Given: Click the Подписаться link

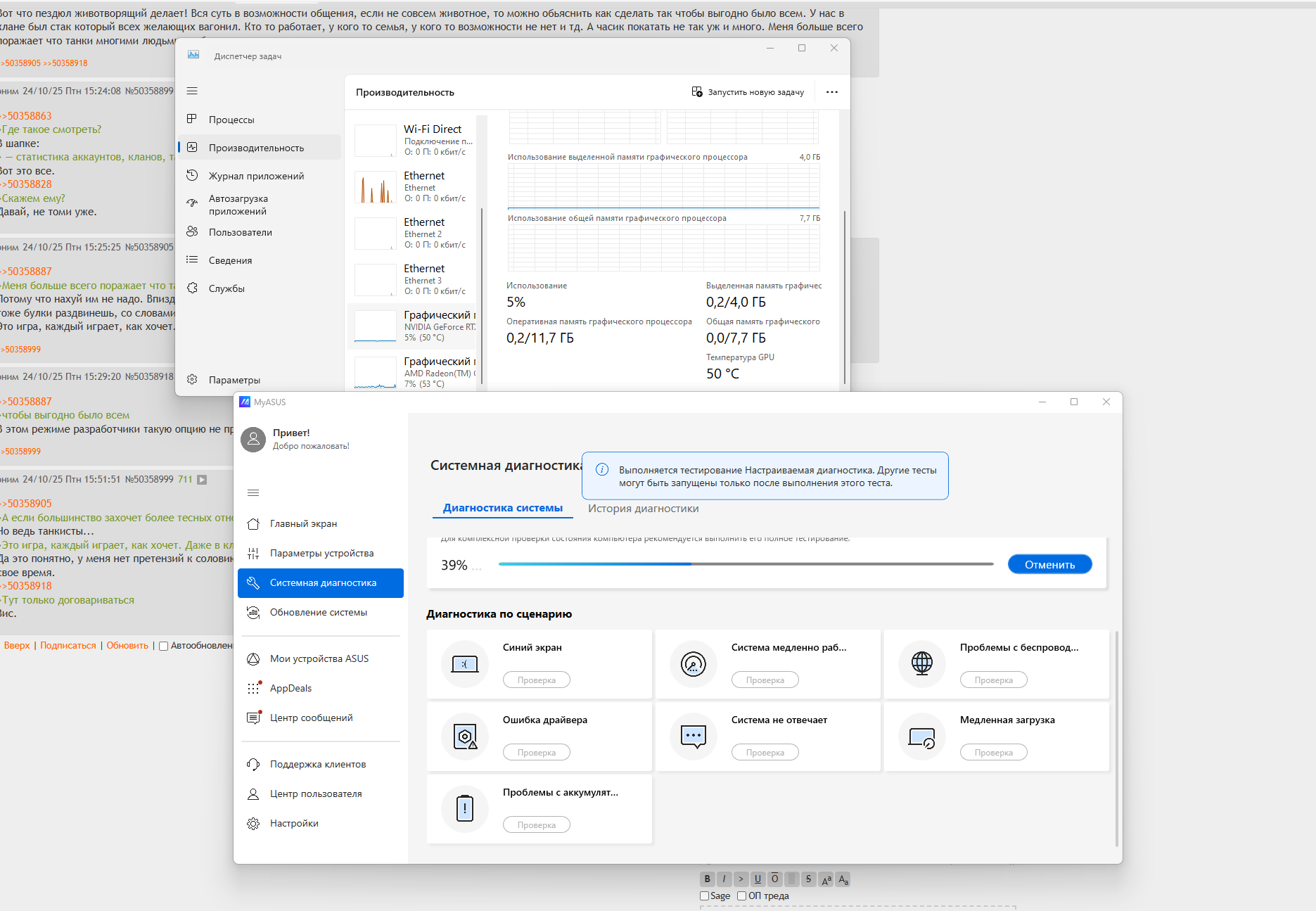Looking at the screenshot, I should 68,646.
